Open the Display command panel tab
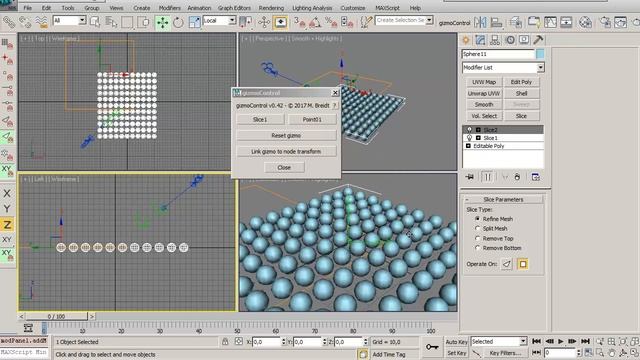Image resolution: width=640 pixels, height=360 pixels. [x=524, y=40]
